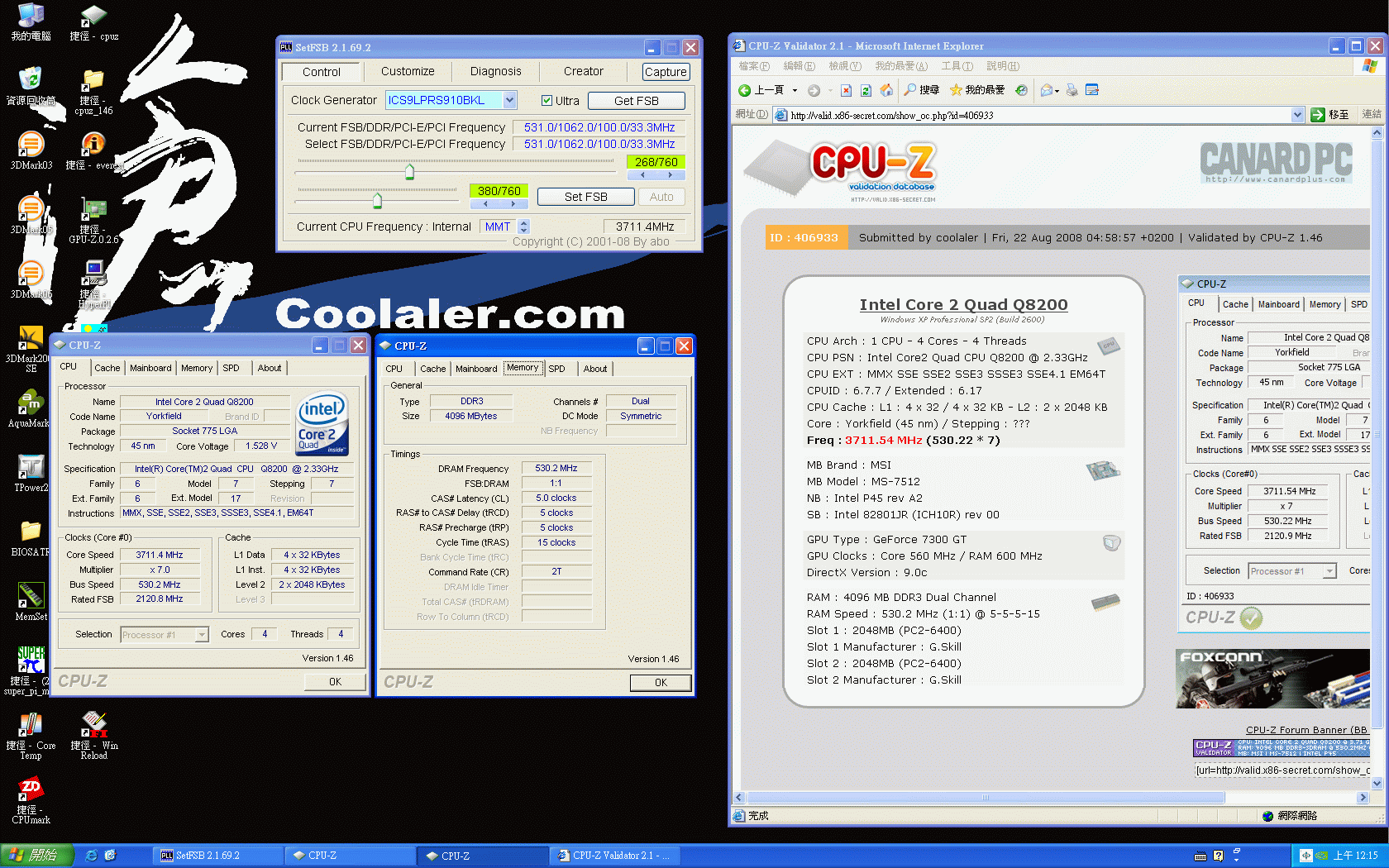
Task: Click the IE Refresh page icon
Action: tap(866, 90)
